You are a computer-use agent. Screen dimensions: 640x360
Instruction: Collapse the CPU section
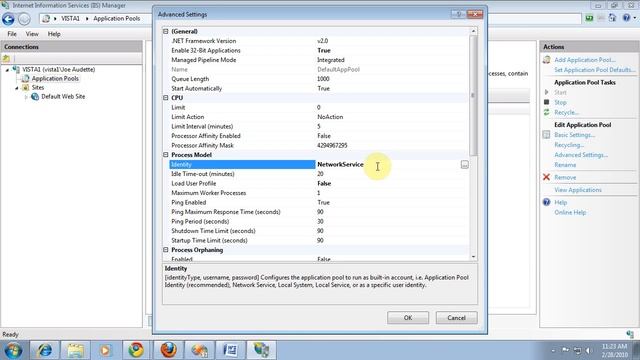(x=166, y=98)
